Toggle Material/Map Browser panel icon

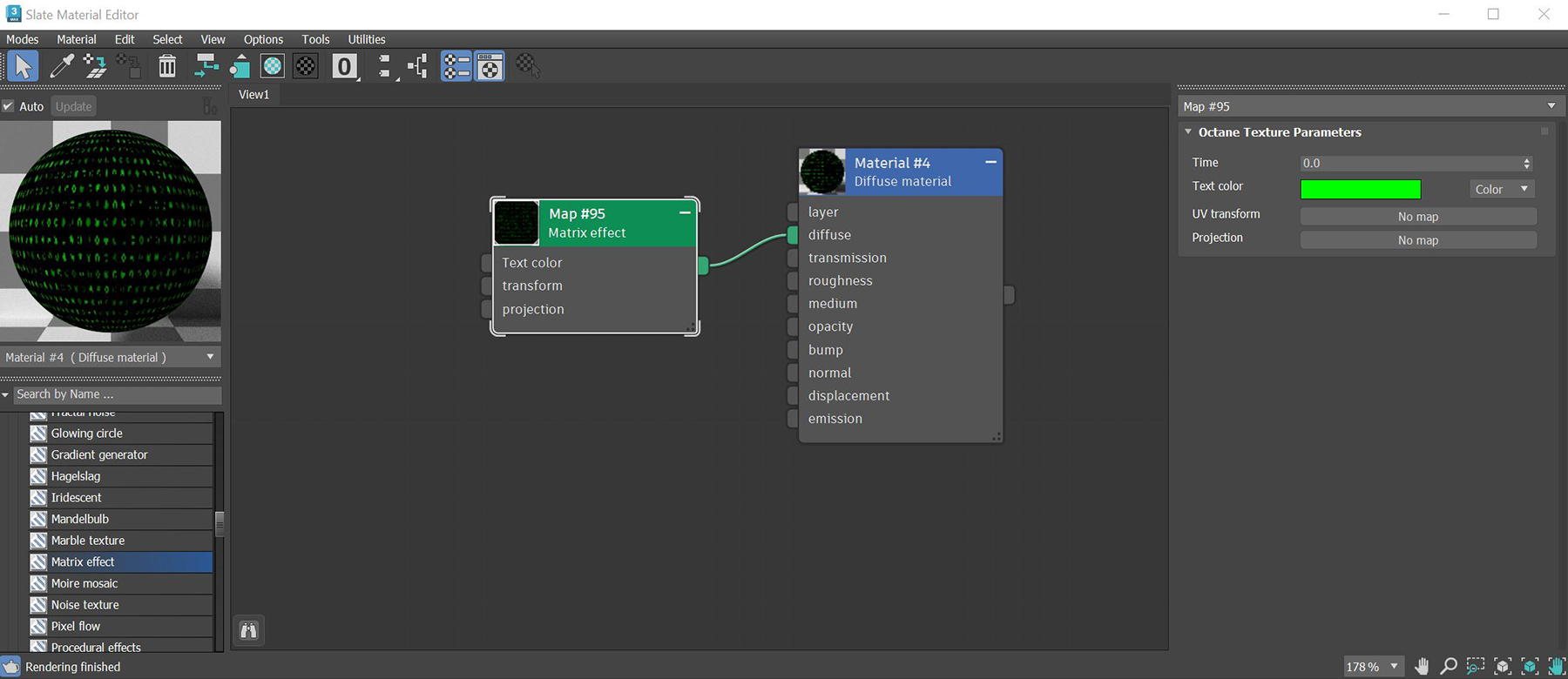coord(456,66)
